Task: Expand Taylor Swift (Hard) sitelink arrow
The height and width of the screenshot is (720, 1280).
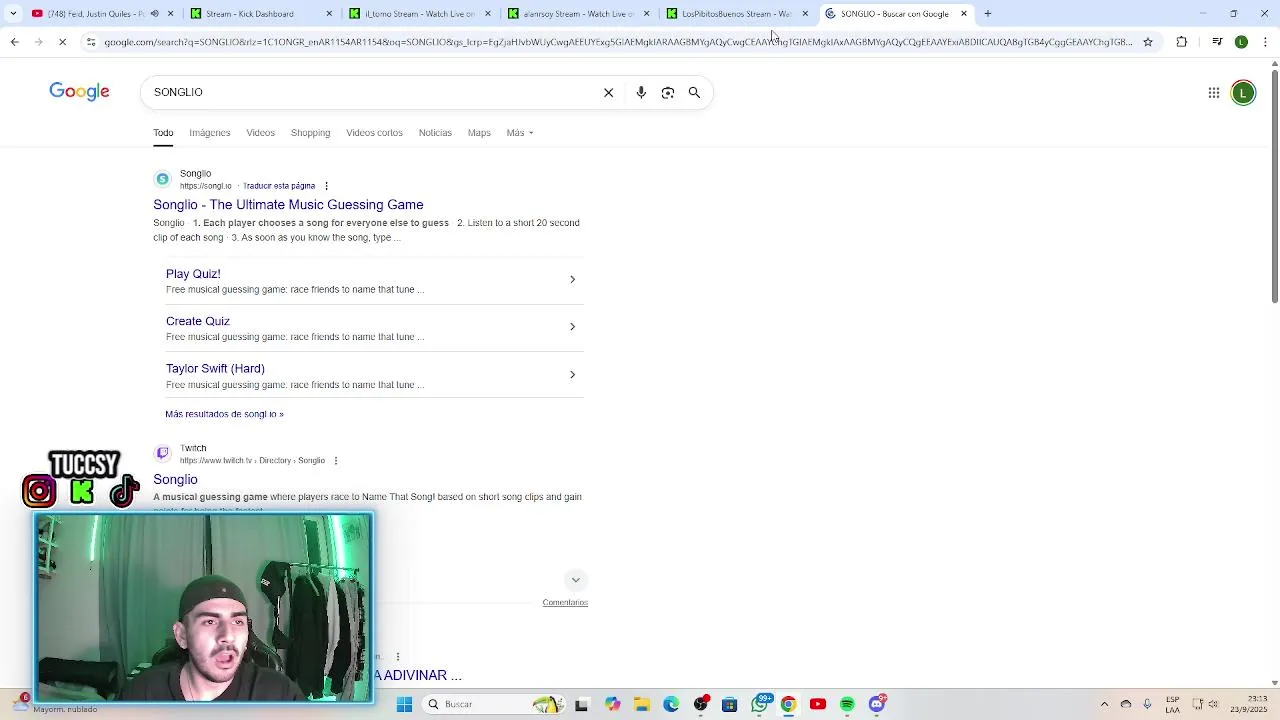Action: click(x=572, y=374)
